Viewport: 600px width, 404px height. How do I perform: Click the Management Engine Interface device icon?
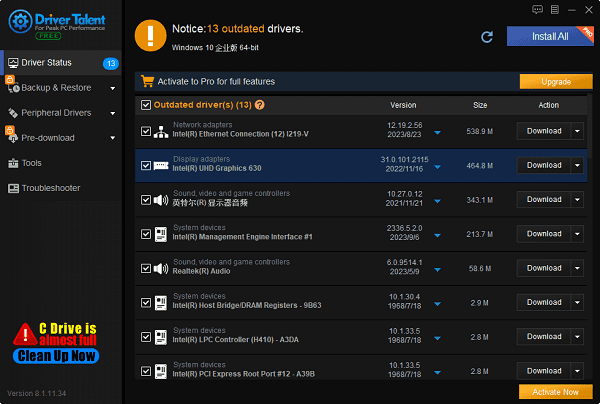point(161,234)
